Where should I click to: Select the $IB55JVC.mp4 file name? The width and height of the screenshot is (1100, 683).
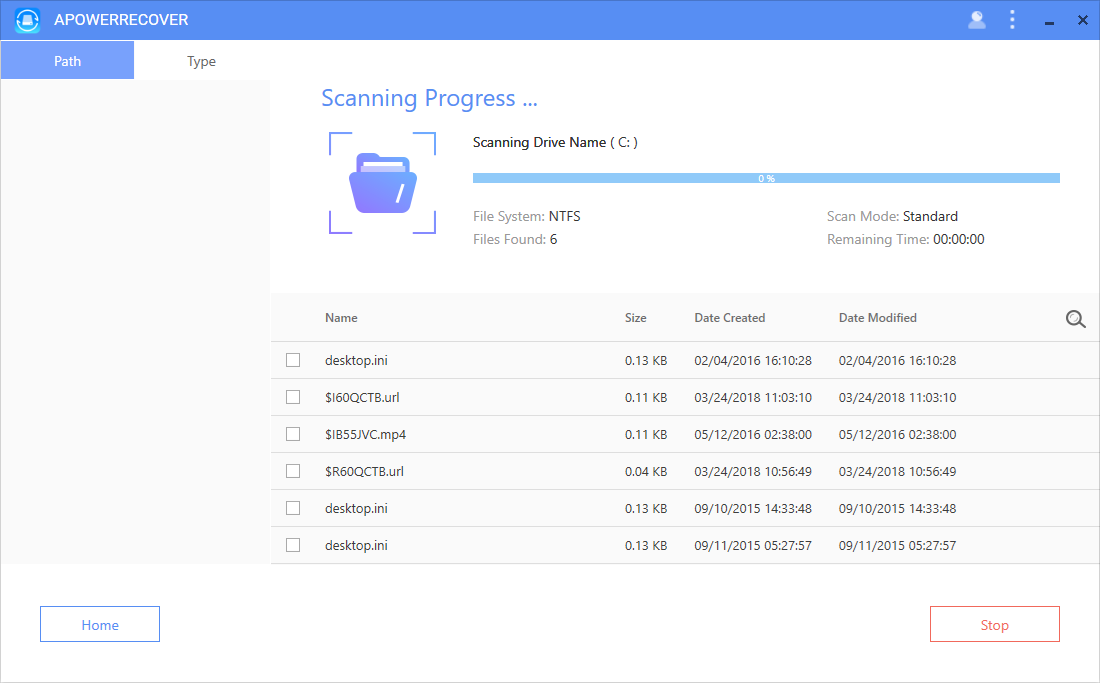coord(365,435)
